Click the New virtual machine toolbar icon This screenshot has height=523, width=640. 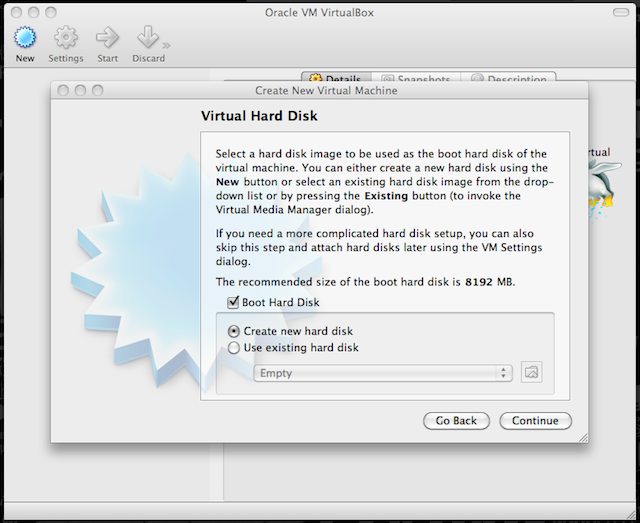[x=25, y=38]
